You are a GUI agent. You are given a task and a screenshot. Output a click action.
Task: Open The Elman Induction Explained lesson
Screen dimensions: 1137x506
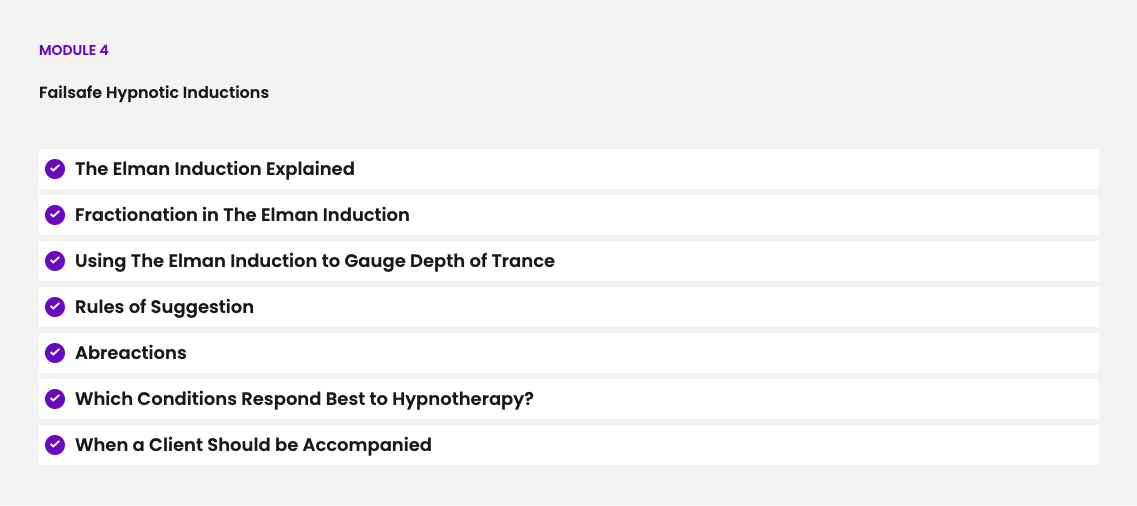click(214, 169)
